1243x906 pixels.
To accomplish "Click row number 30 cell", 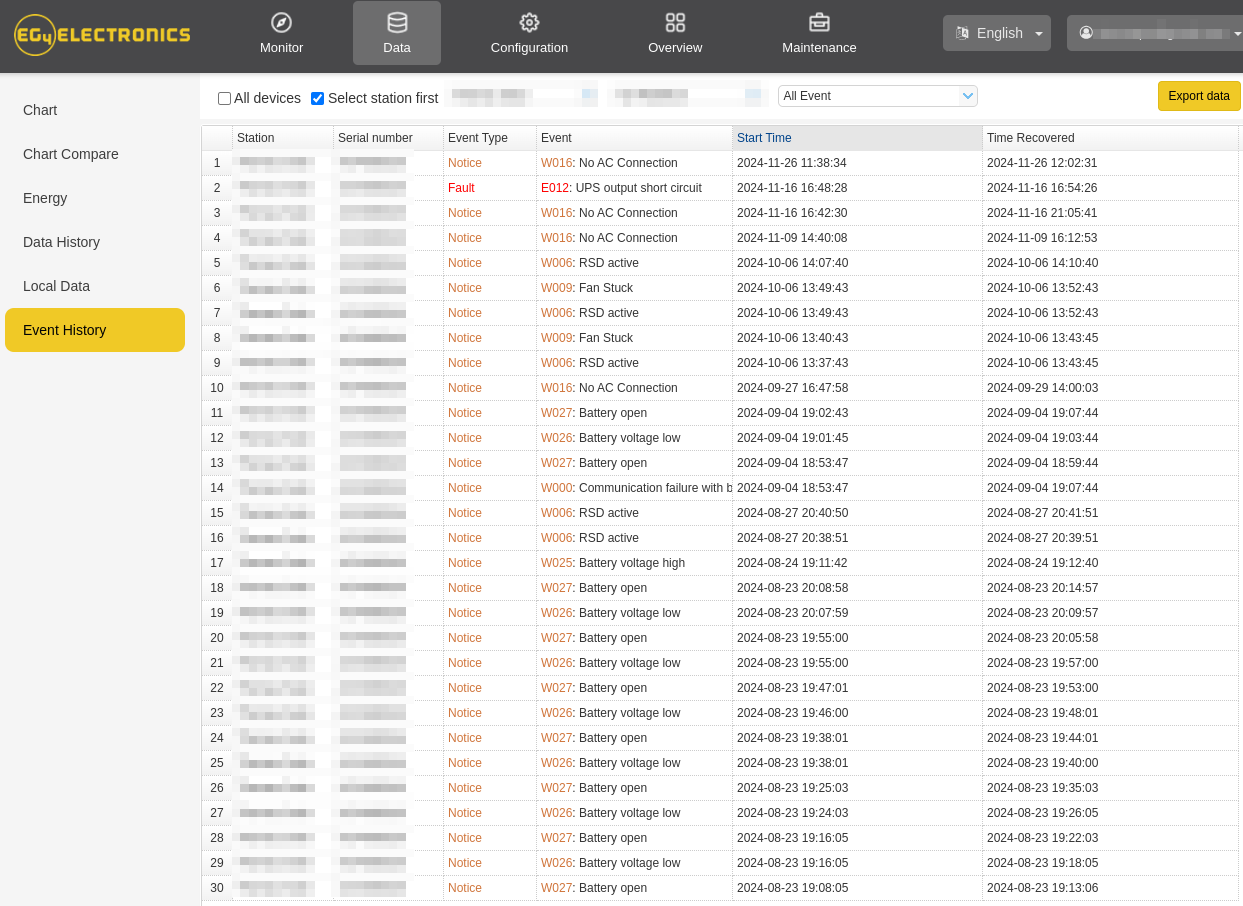I will pyautogui.click(x=217, y=888).
